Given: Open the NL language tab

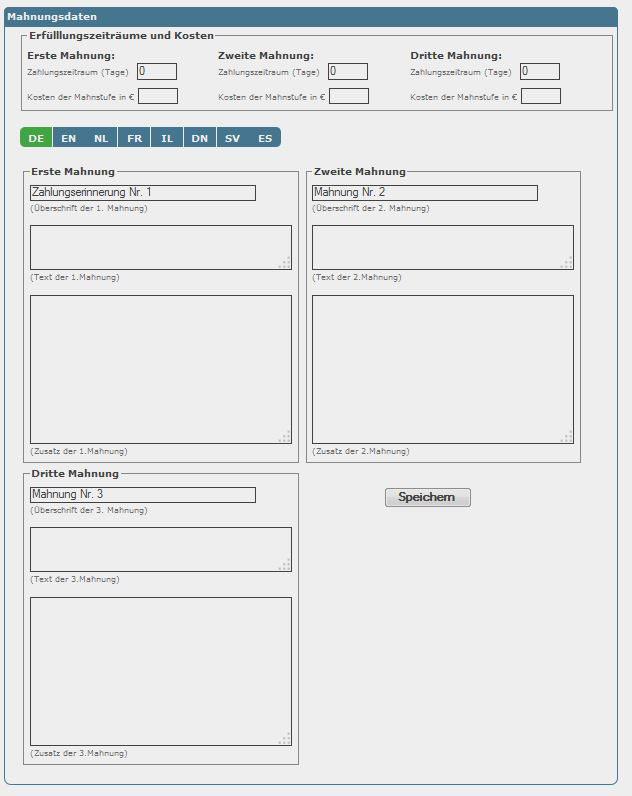Looking at the screenshot, I should click(x=101, y=138).
